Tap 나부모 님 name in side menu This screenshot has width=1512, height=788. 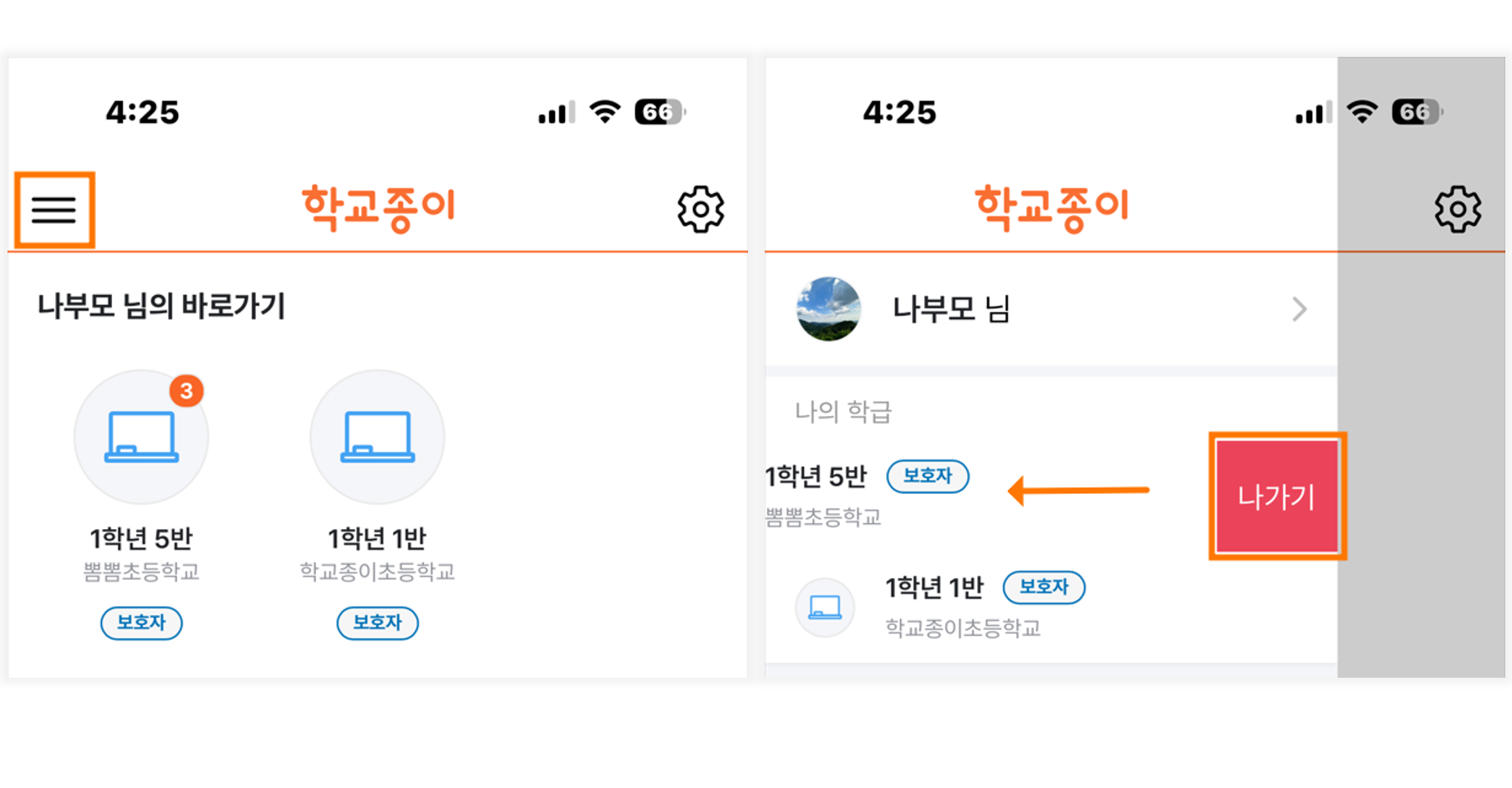(x=951, y=309)
